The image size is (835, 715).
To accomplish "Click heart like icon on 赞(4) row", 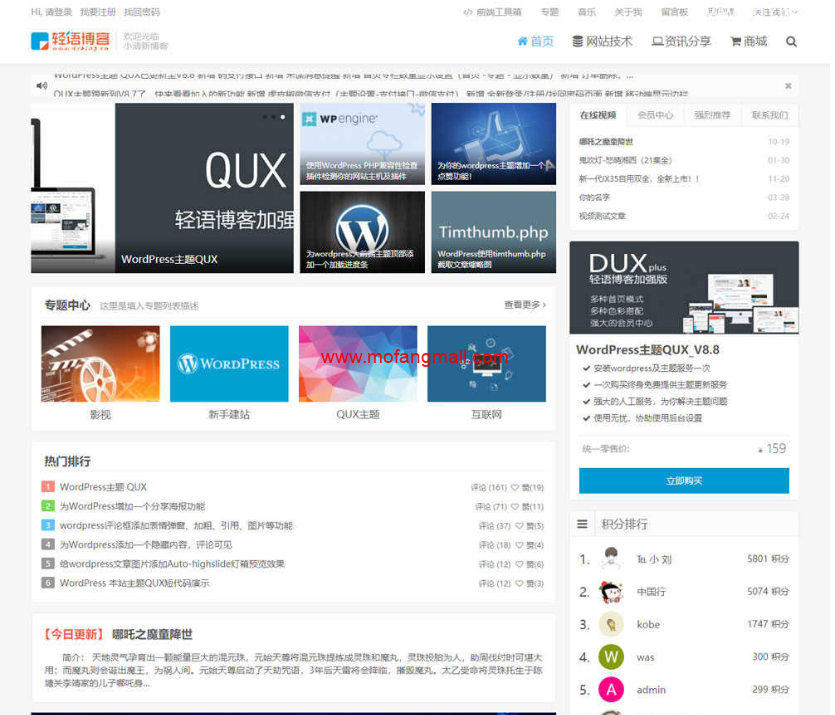I will (x=519, y=545).
